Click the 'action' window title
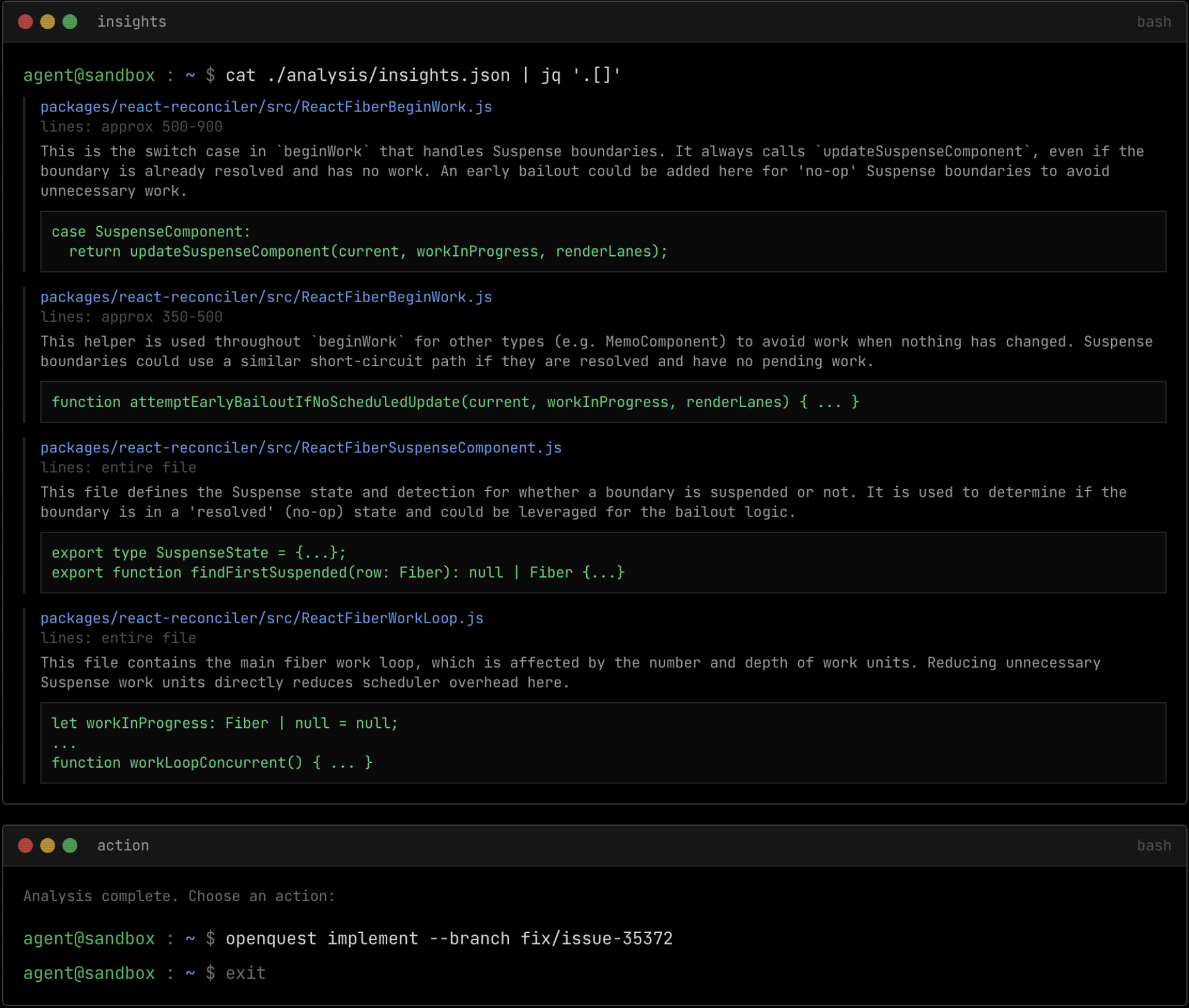The height and width of the screenshot is (1008, 1189). pos(123,845)
